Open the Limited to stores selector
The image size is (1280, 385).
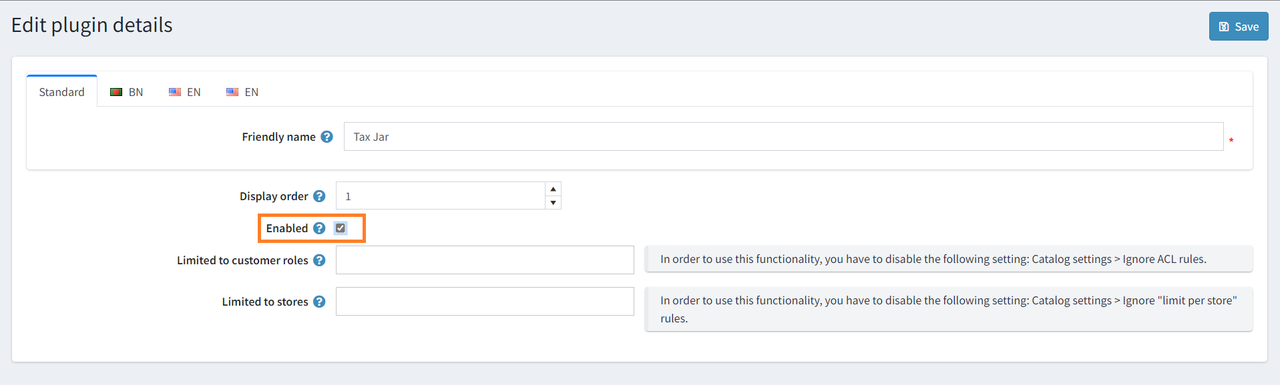[x=485, y=301]
